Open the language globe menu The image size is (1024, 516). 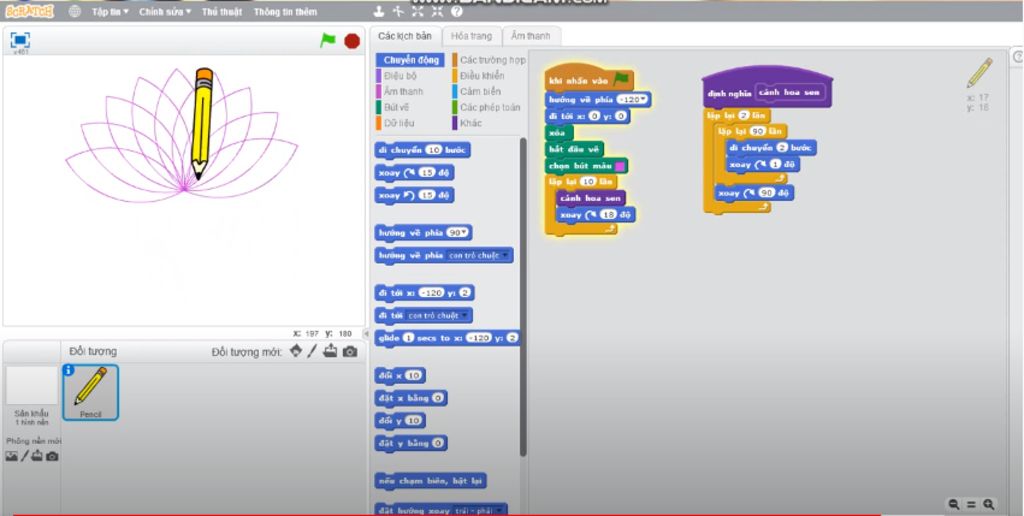coord(75,11)
